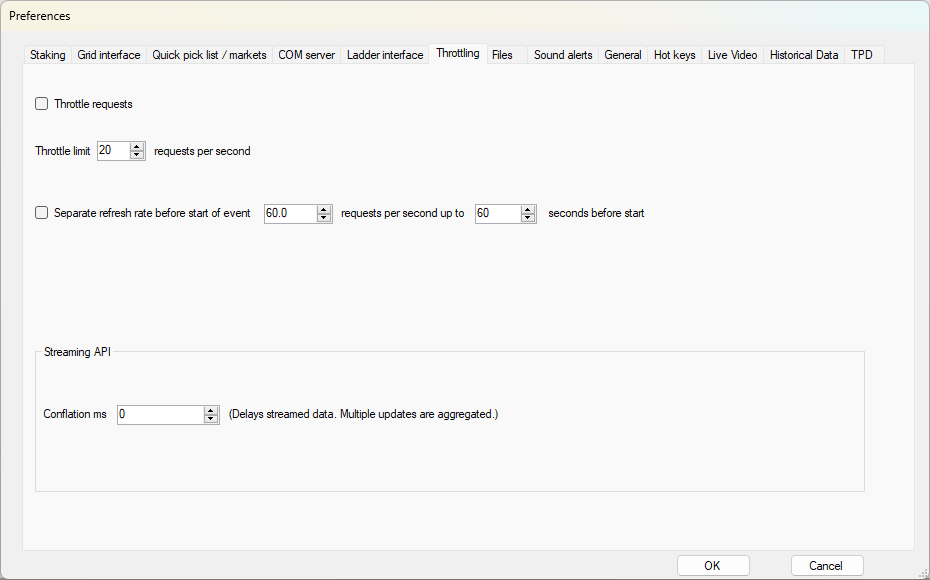Decrease the Throttle limit with down arrow
Viewport: 930px width, 580px height.
coord(137,155)
